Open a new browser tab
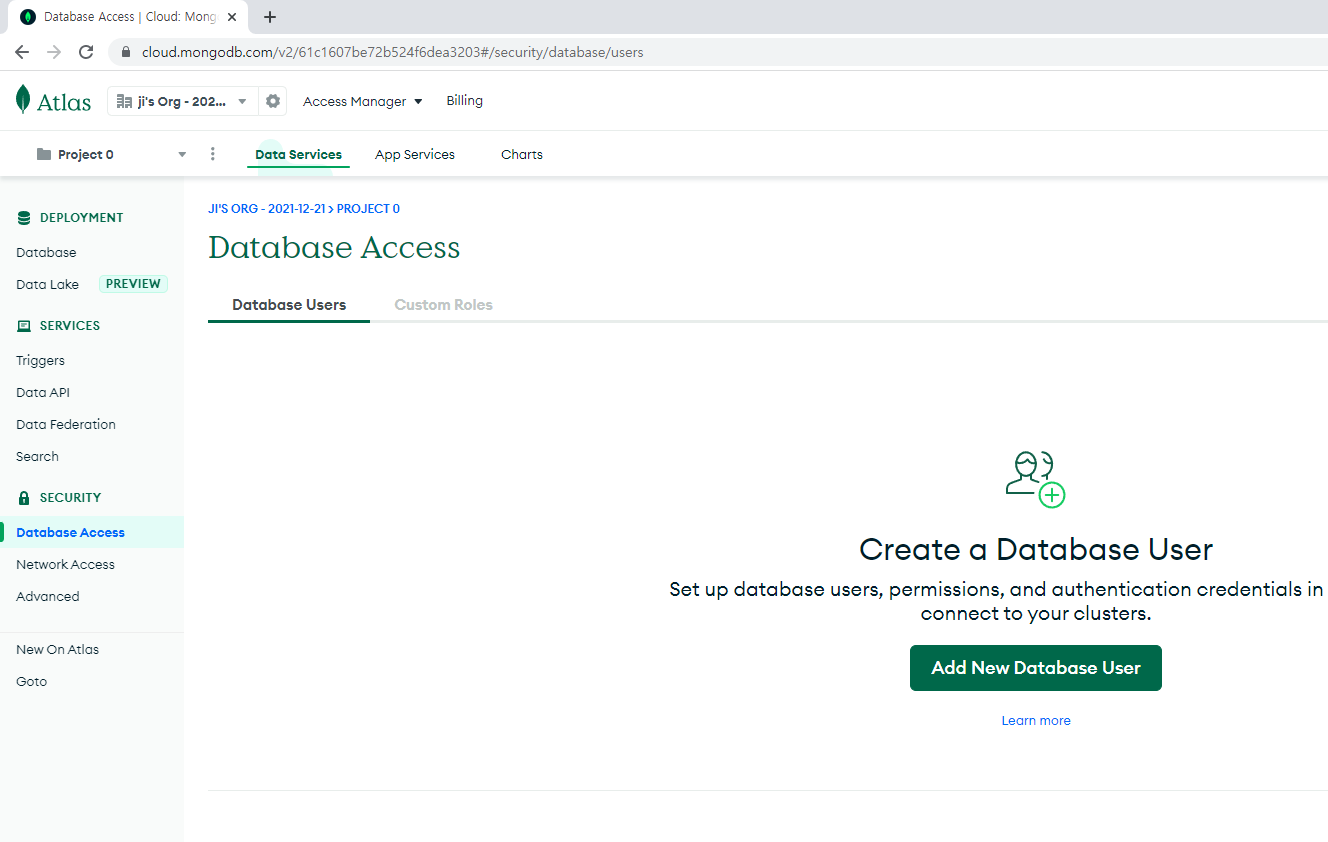This screenshot has width=1328, height=842. (270, 17)
